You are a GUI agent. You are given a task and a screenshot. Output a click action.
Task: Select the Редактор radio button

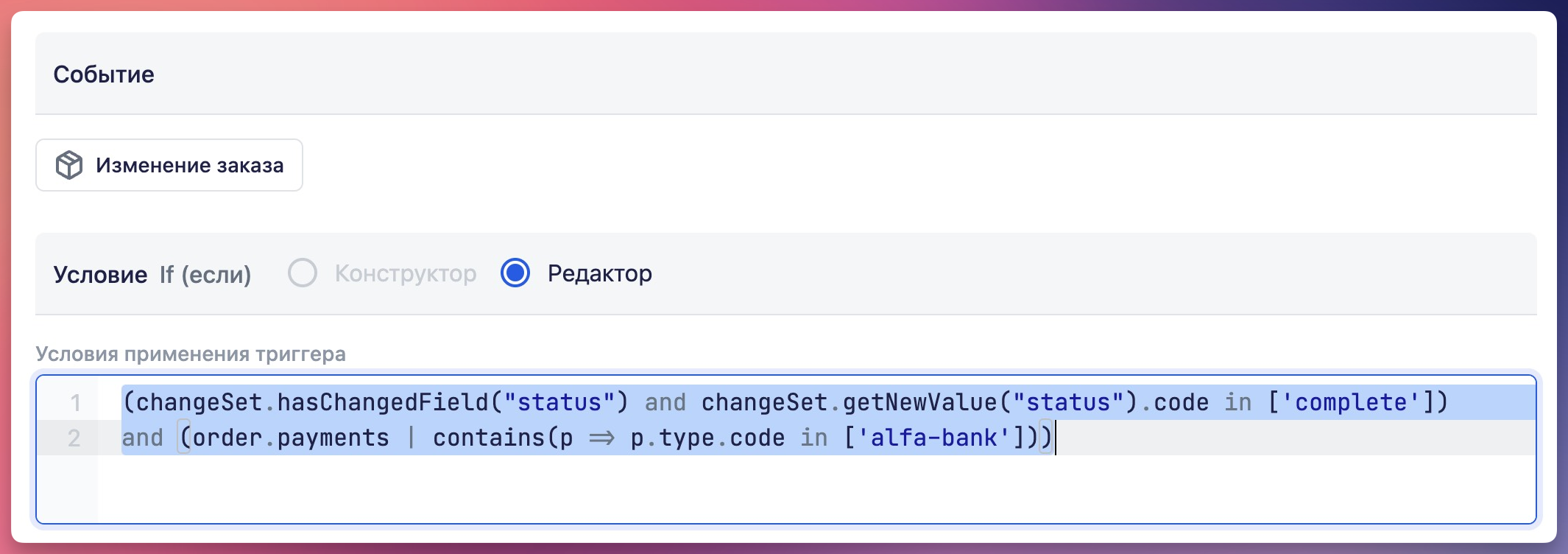515,273
